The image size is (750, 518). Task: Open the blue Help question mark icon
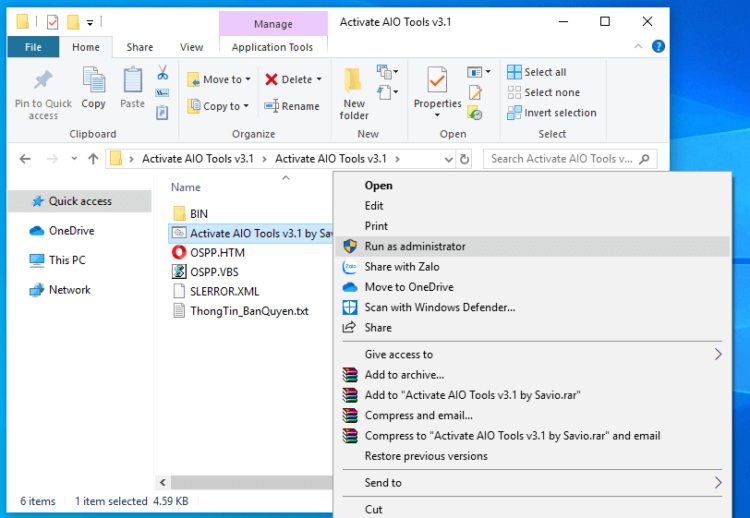[x=658, y=46]
